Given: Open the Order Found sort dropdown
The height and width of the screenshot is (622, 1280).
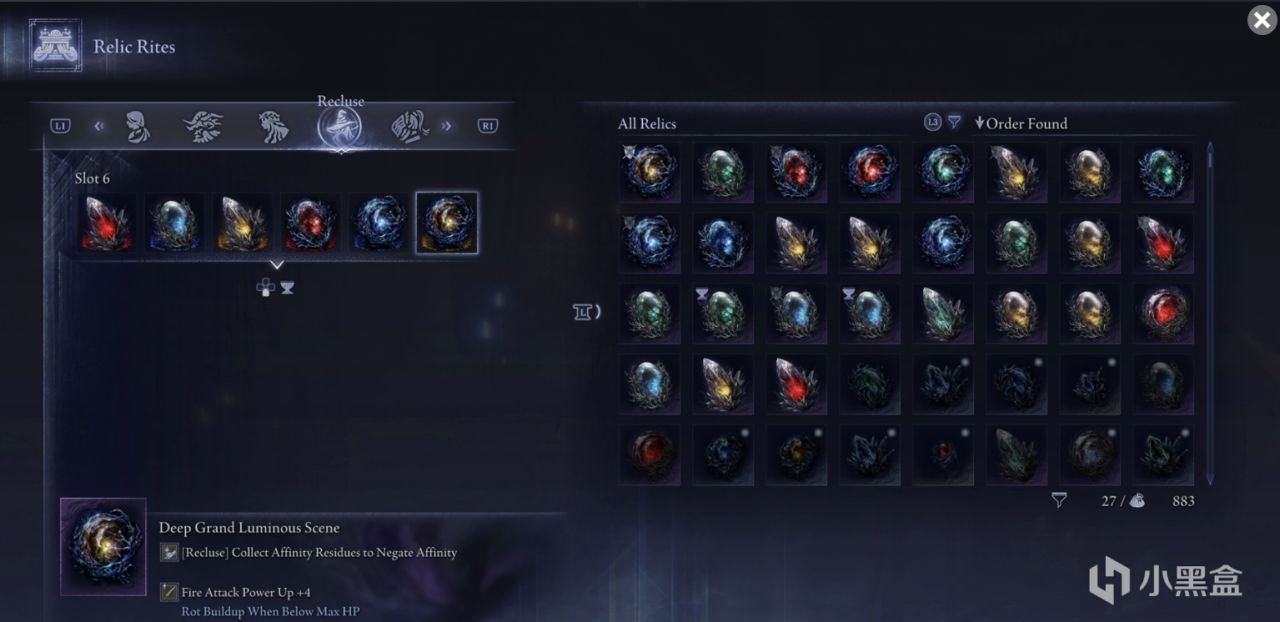Looking at the screenshot, I should 1021,123.
